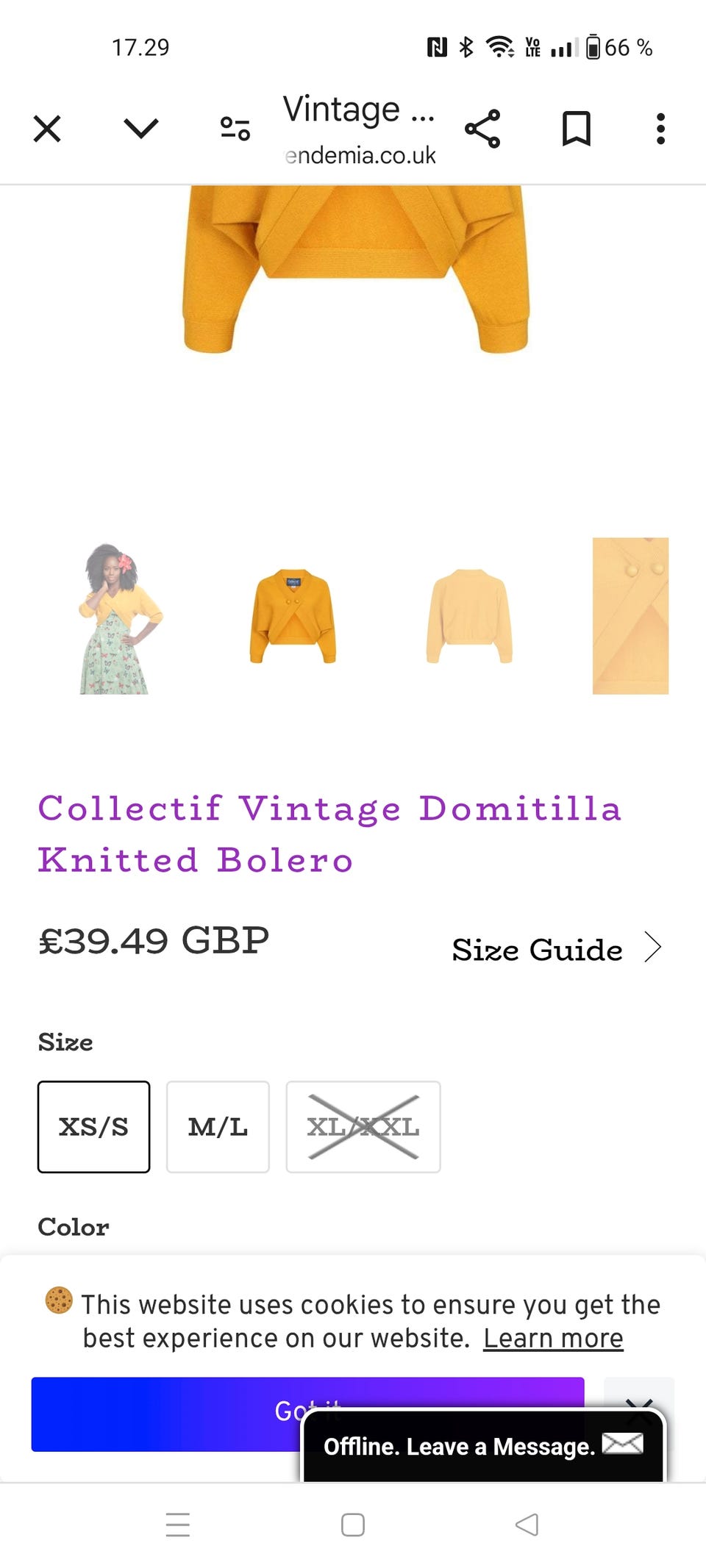Close the browser custom tab

pyautogui.click(x=47, y=129)
